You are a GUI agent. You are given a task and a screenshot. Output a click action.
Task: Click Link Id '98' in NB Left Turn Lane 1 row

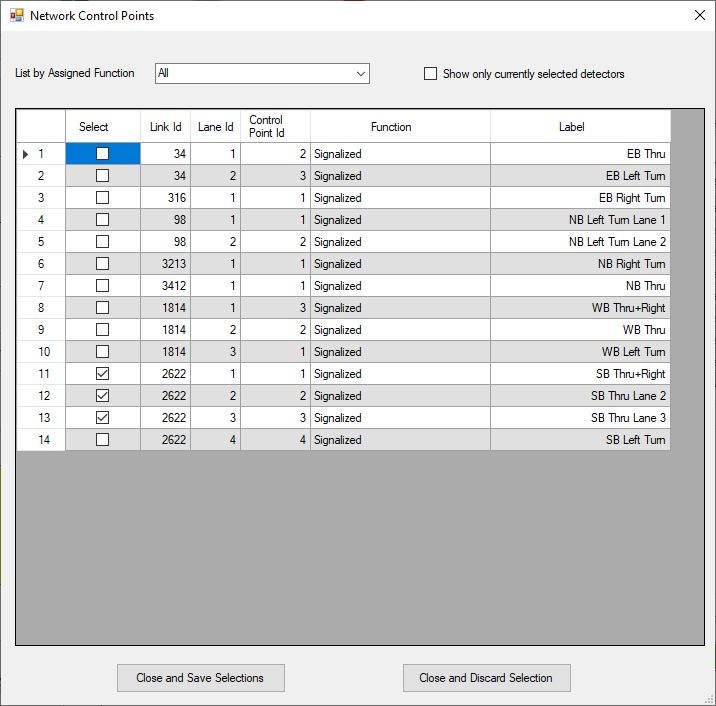pos(165,220)
